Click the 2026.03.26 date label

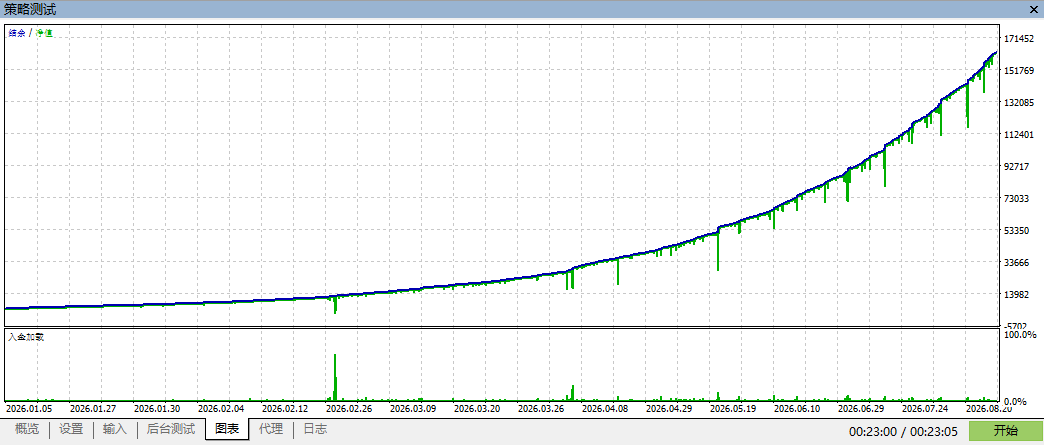541,409
